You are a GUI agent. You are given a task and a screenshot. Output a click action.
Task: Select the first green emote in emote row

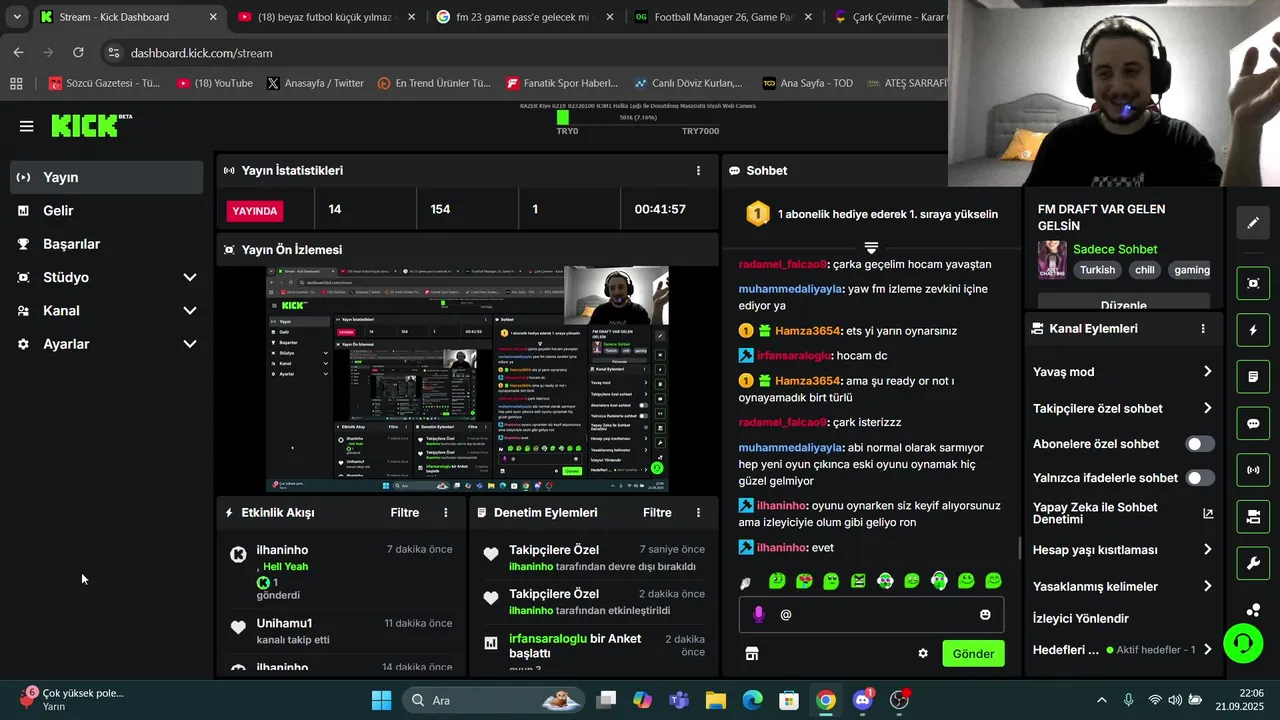(777, 581)
